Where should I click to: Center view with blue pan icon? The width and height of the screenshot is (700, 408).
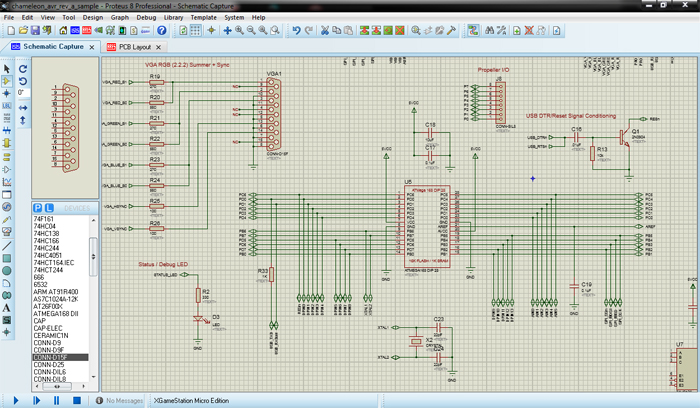tap(227, 30)
